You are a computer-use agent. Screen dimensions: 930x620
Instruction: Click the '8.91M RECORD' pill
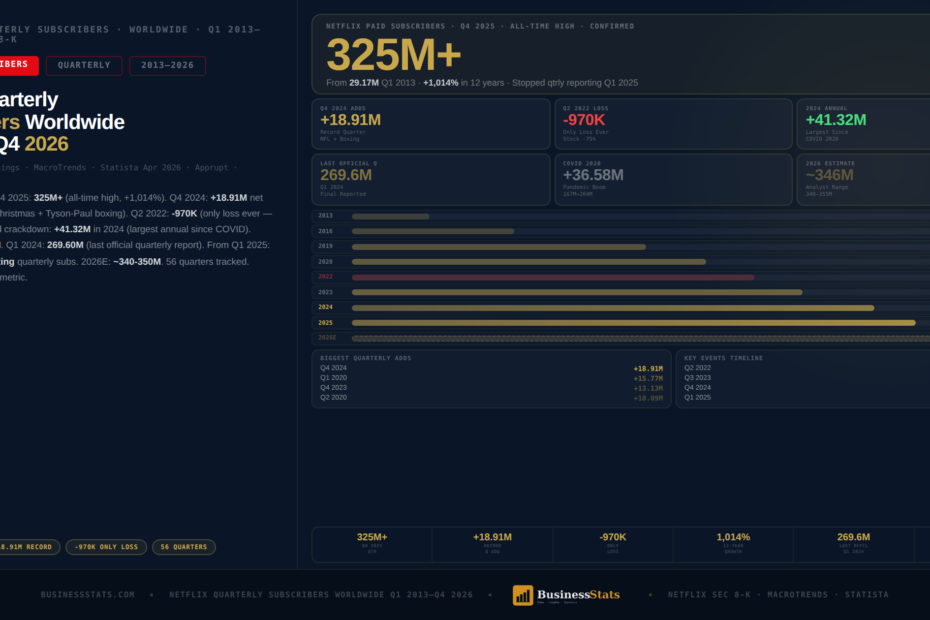[x=28, y=547]
